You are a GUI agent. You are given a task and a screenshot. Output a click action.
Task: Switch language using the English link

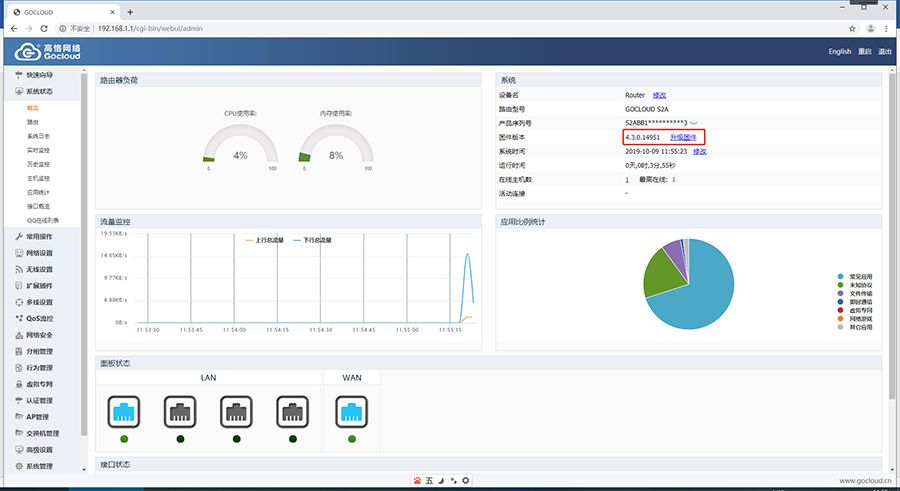[839, 51]
